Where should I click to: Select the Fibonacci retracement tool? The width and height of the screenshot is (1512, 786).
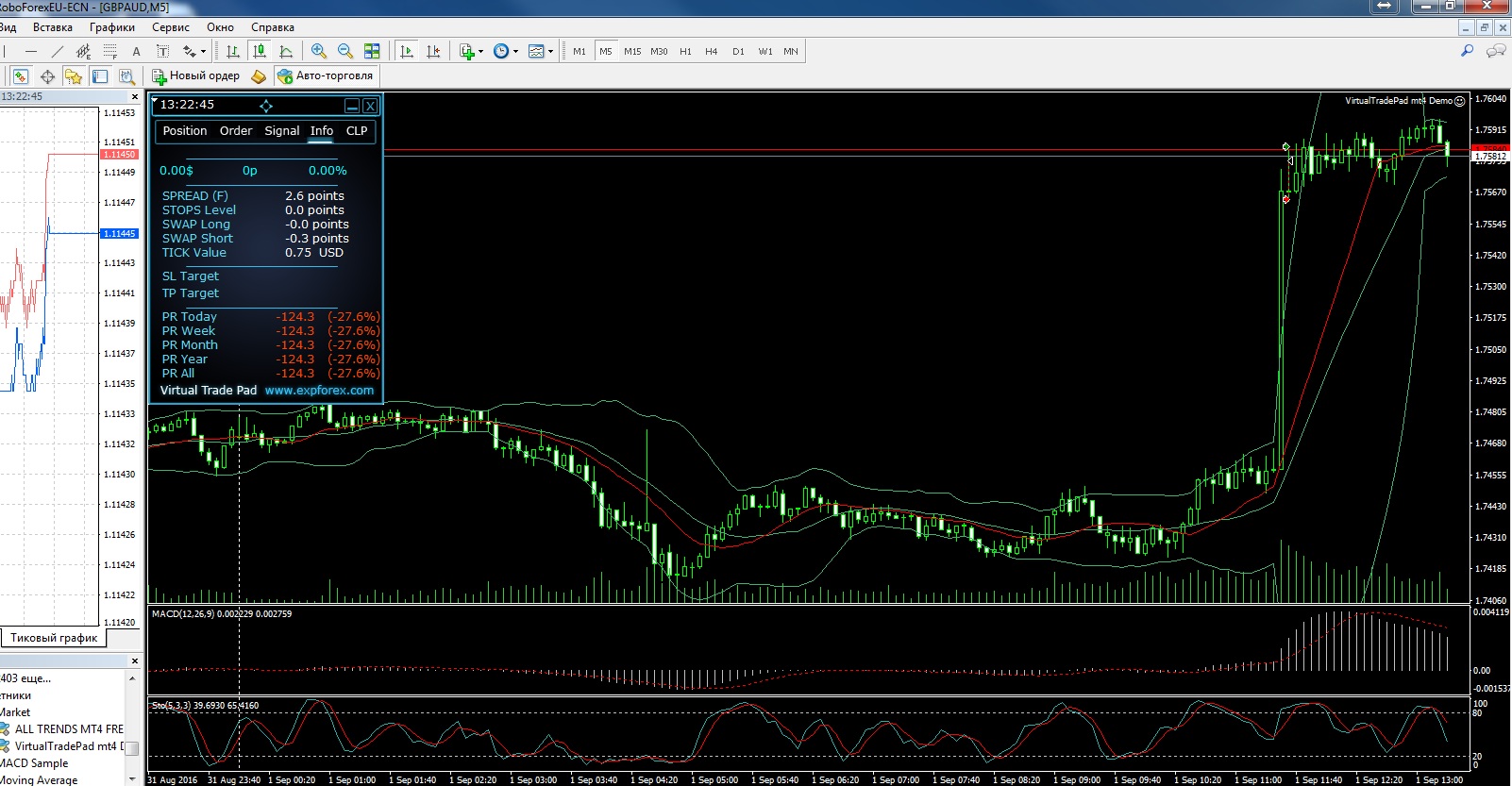point(109,52)
